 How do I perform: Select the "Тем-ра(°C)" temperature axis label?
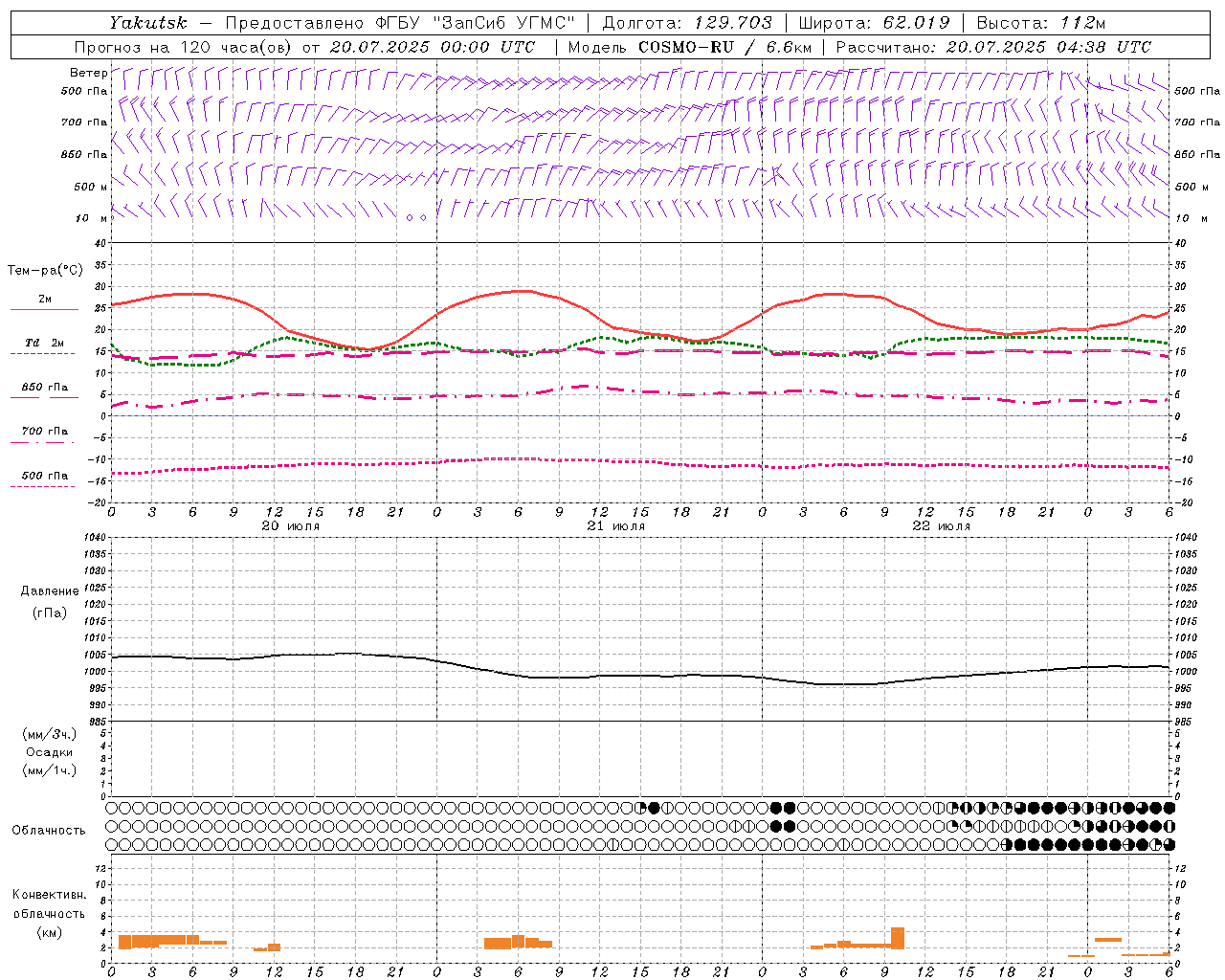coord(45,271)
